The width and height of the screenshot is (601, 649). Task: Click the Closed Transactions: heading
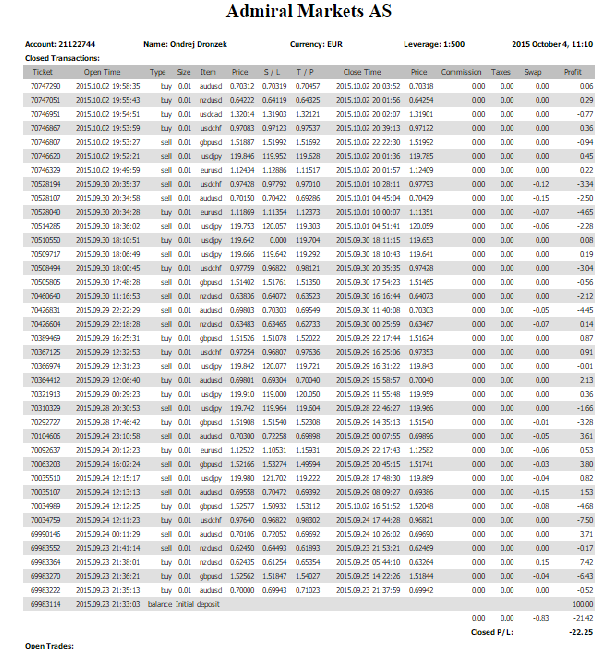pyautogui.click(x=62, y=58)
